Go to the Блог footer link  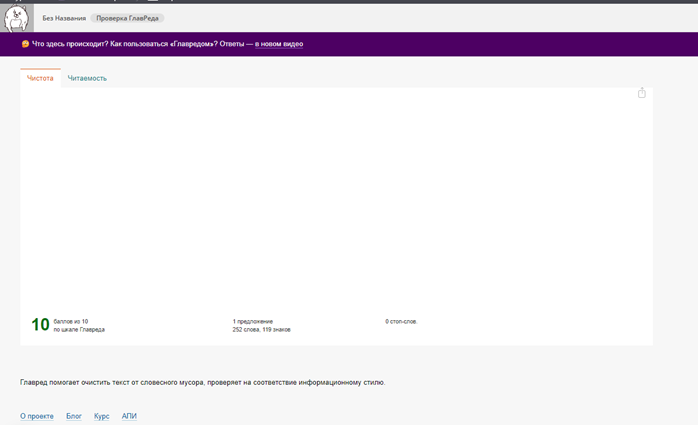click(x=74, y=416)
